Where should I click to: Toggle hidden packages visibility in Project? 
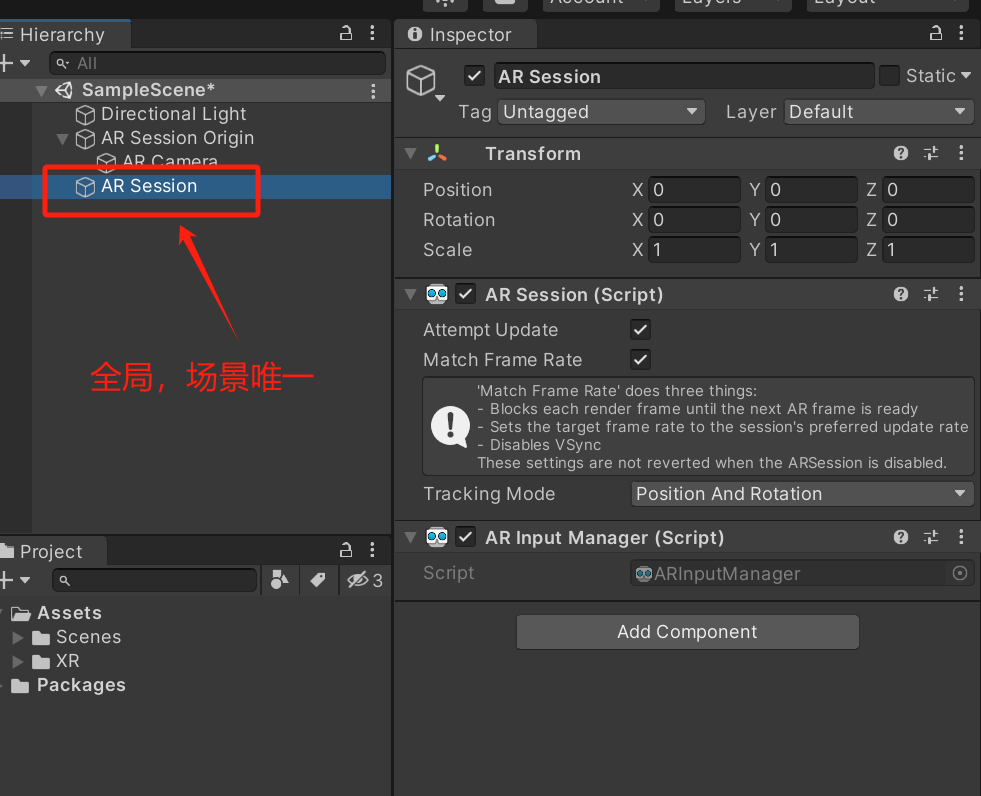365,580
